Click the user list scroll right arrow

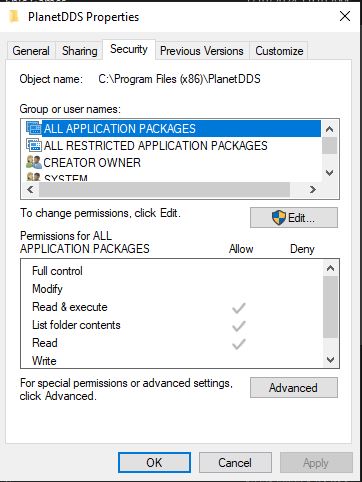pyautogui.click(x=312, y=190)
